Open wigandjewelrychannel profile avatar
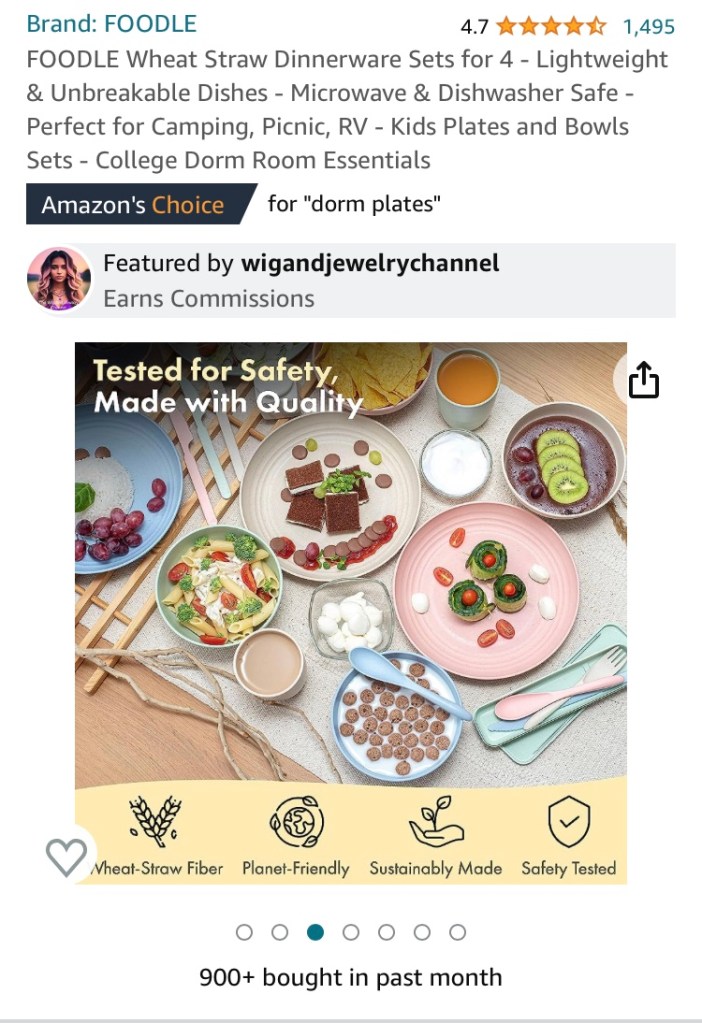This screenshot has width=702, height=1023. (x=59, y=280)
